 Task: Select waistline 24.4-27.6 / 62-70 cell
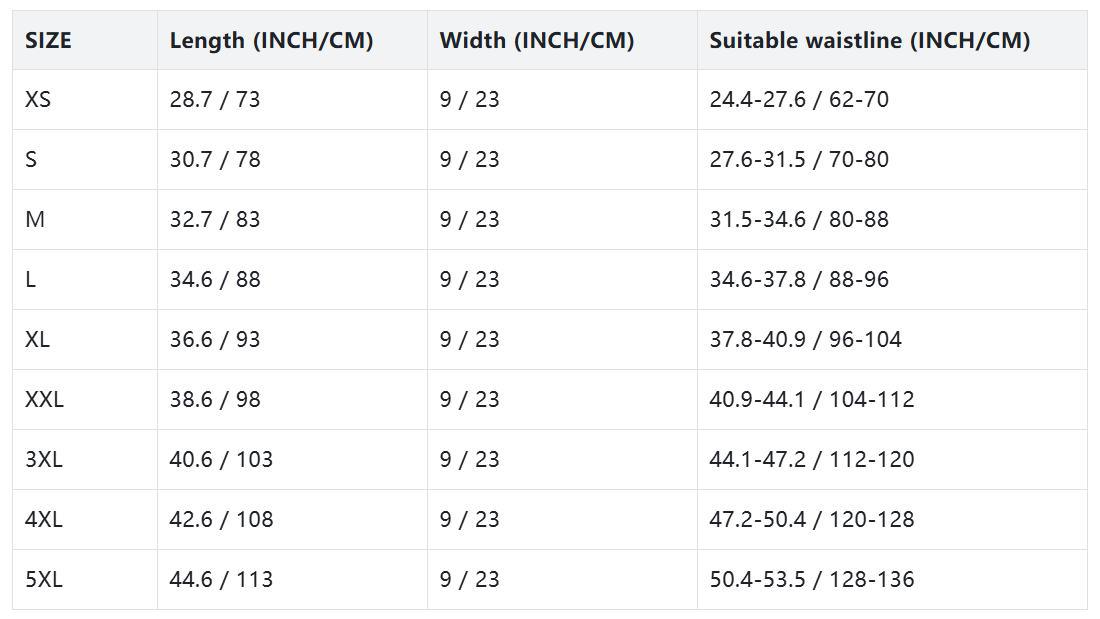coord(799,100)
